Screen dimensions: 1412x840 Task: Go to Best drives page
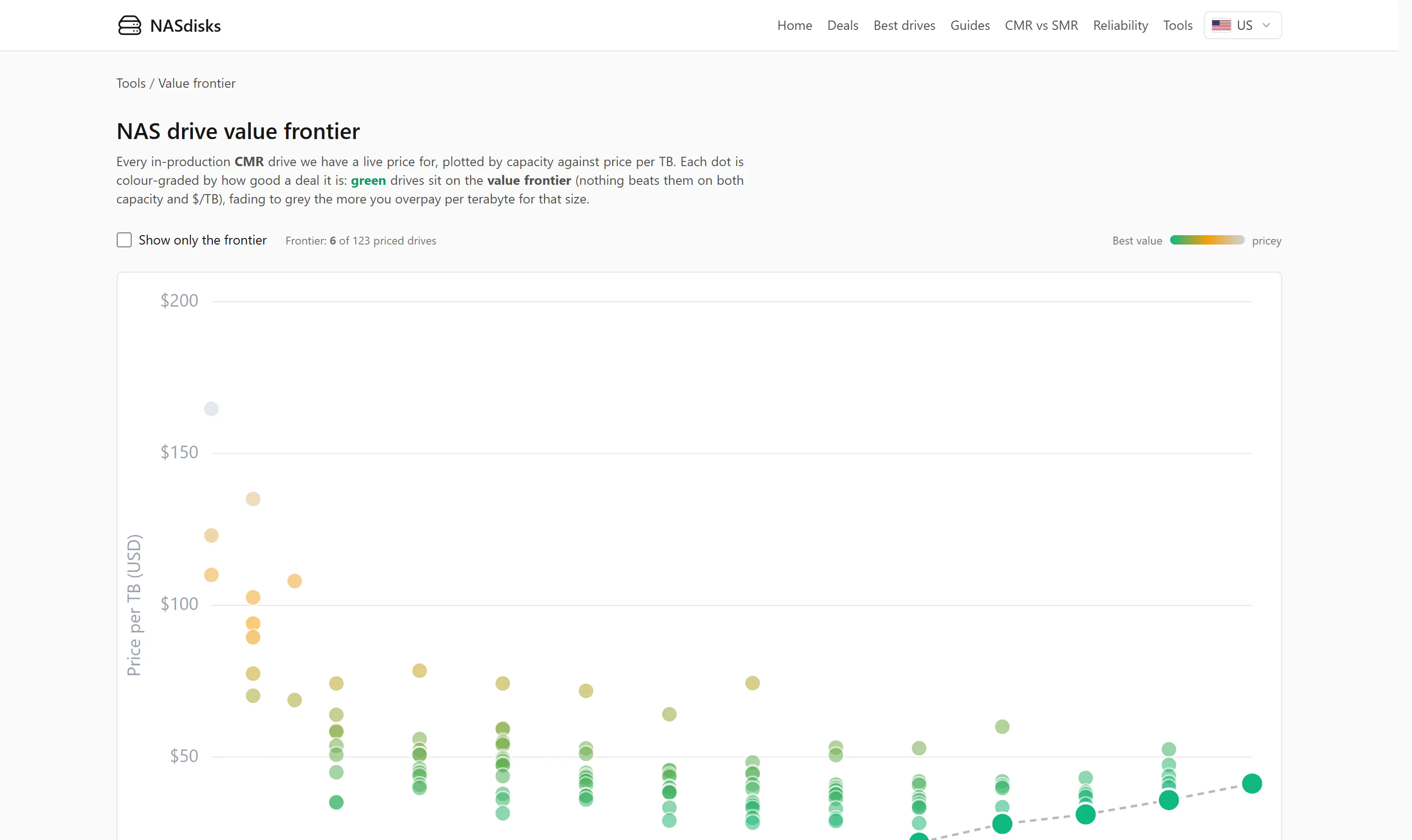[x=904, y=26]
